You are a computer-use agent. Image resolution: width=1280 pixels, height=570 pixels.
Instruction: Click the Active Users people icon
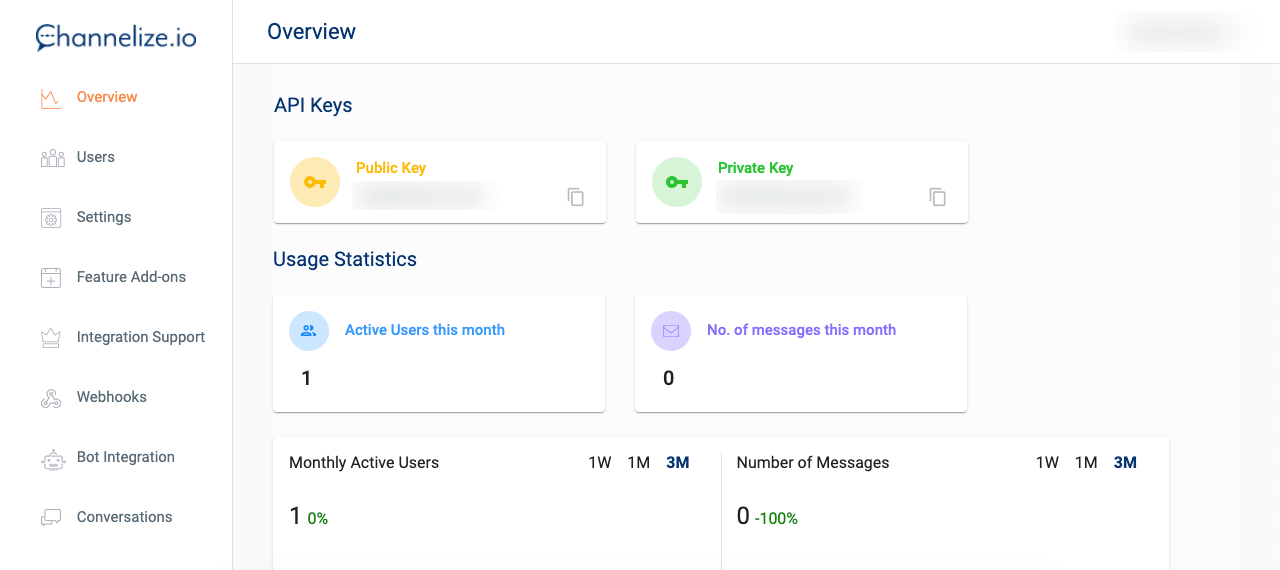point(309,331)
